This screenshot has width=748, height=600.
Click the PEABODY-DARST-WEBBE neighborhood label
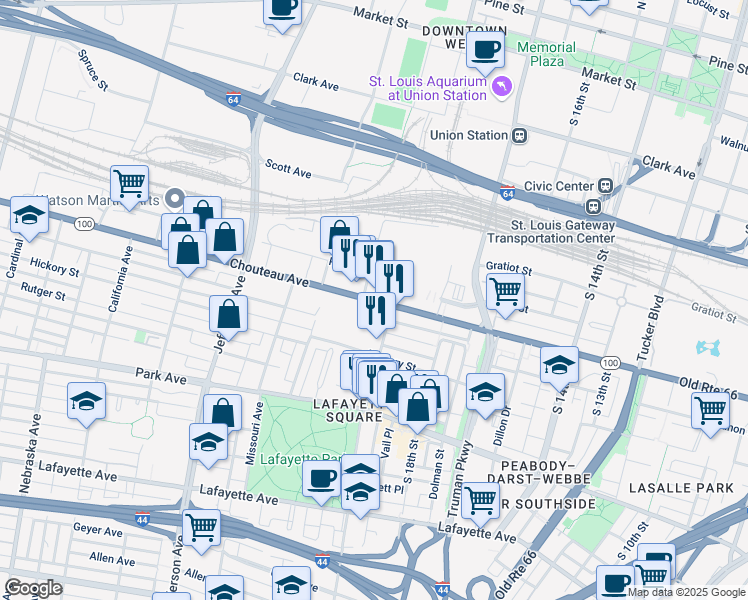point(539,472)
